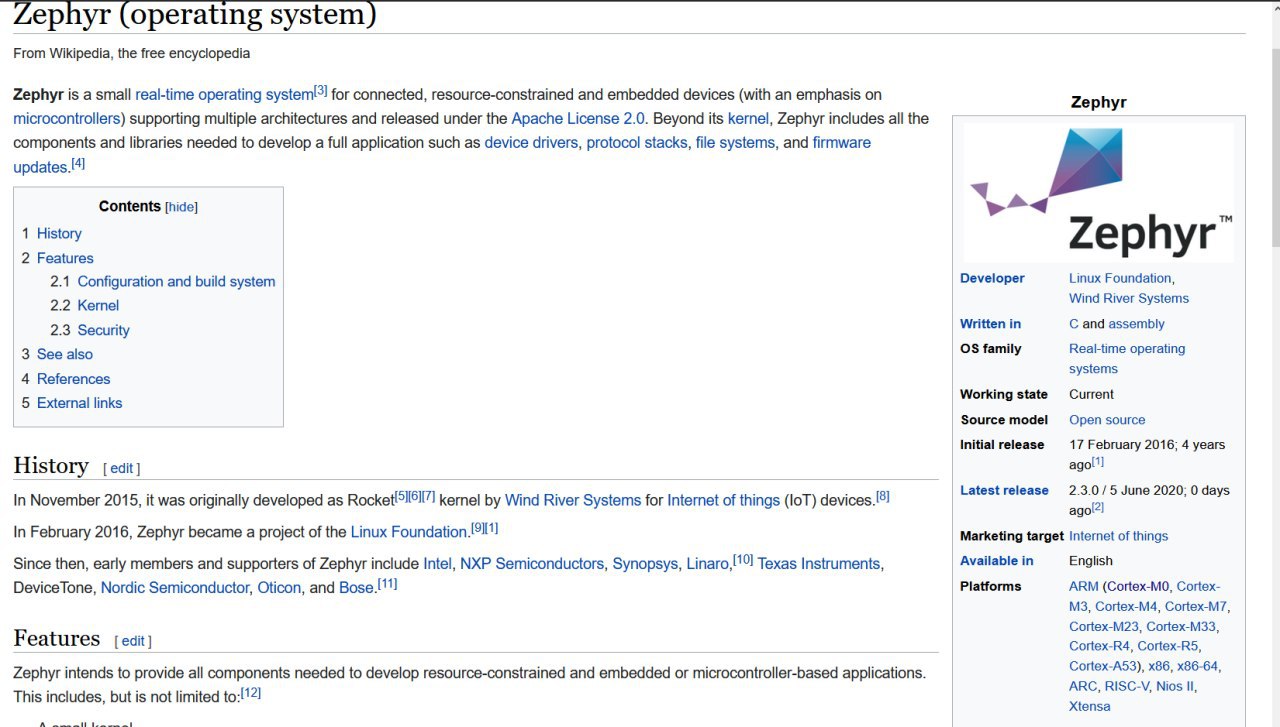The height and width of the screenshot is (727, 1280).
Task: Open the assembly link in infobox
Action: click(1136, 324)
